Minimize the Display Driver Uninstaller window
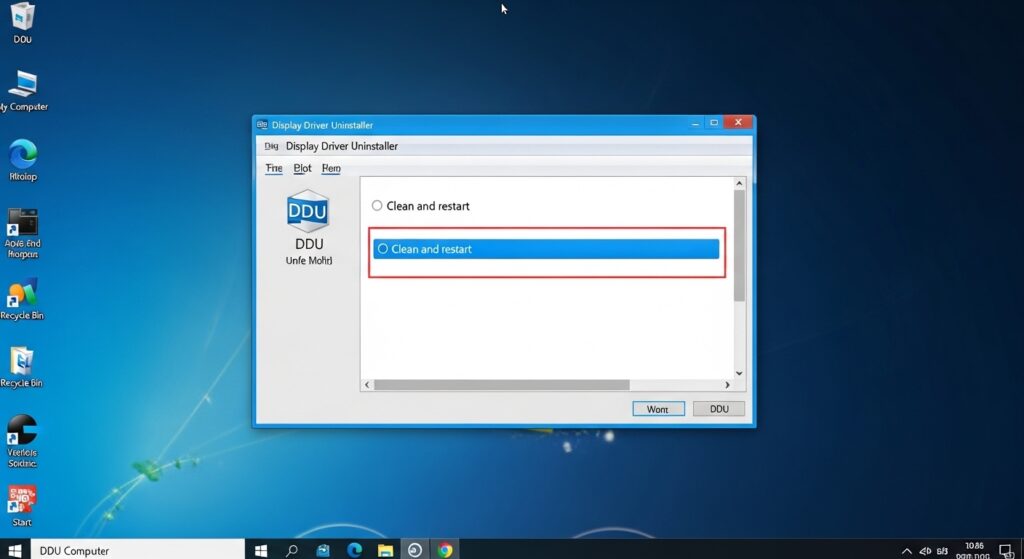Screen dimensions: 1024x559 pyautogui.click(x=696, y=123)
